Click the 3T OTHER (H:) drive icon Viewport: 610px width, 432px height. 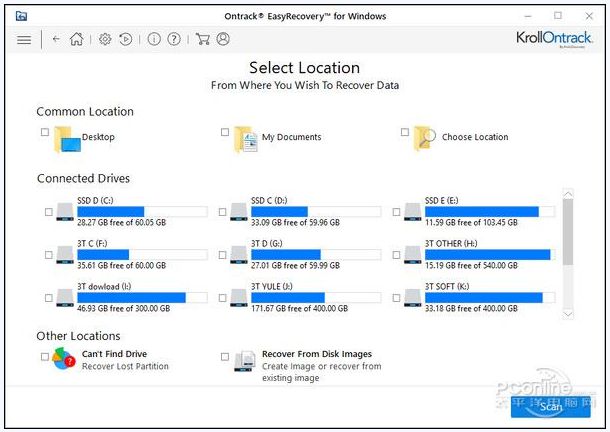click(x=413, y=255)
